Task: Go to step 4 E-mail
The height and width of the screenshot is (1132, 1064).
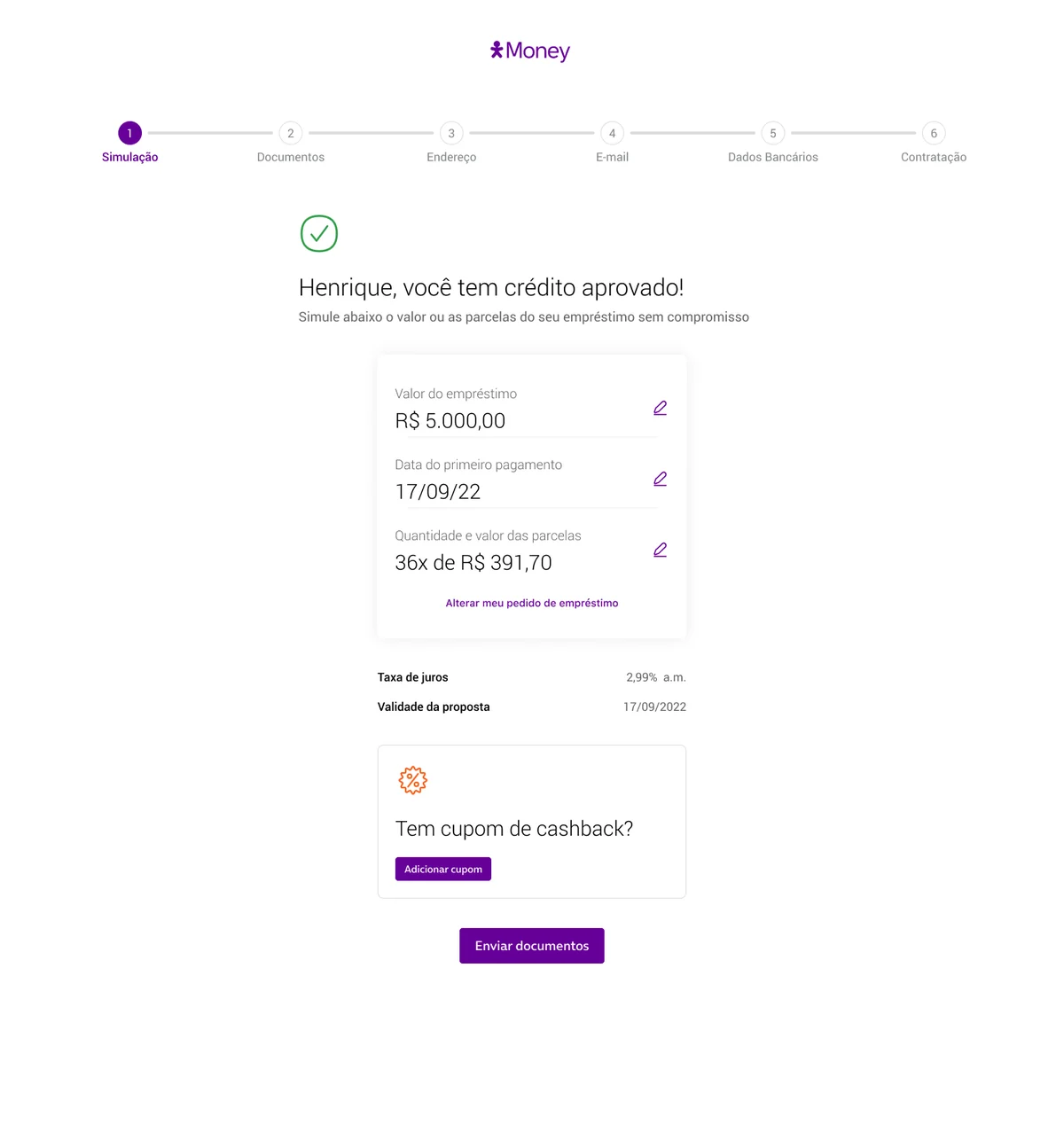Action: pyautogui.click(x=612, y=133)
